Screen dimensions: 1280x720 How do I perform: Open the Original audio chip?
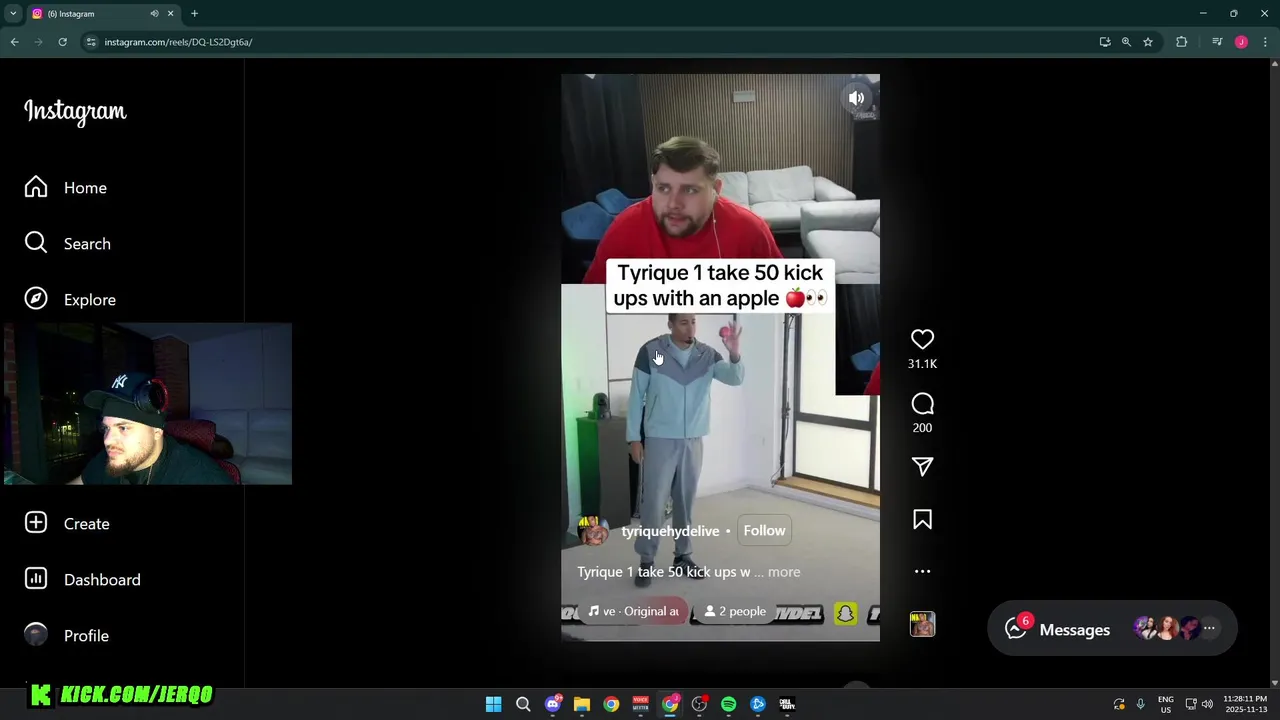634,611
